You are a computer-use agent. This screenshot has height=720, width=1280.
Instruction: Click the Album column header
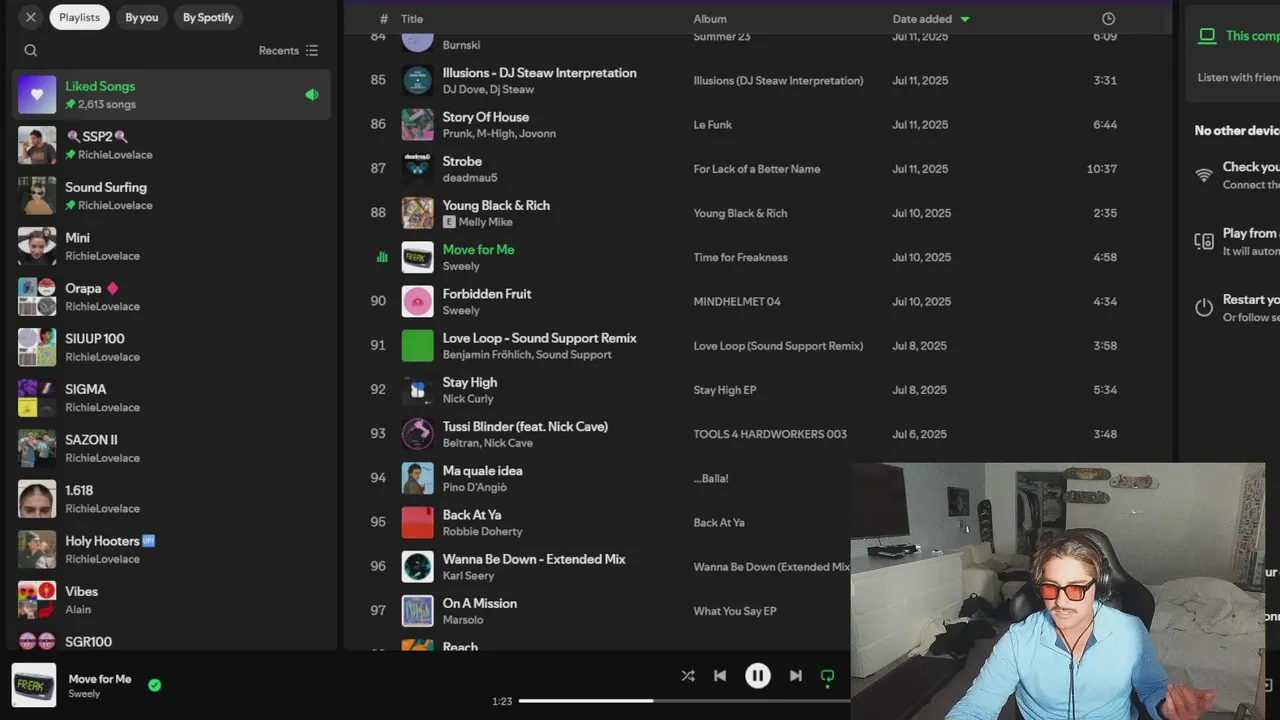[710, 19]
